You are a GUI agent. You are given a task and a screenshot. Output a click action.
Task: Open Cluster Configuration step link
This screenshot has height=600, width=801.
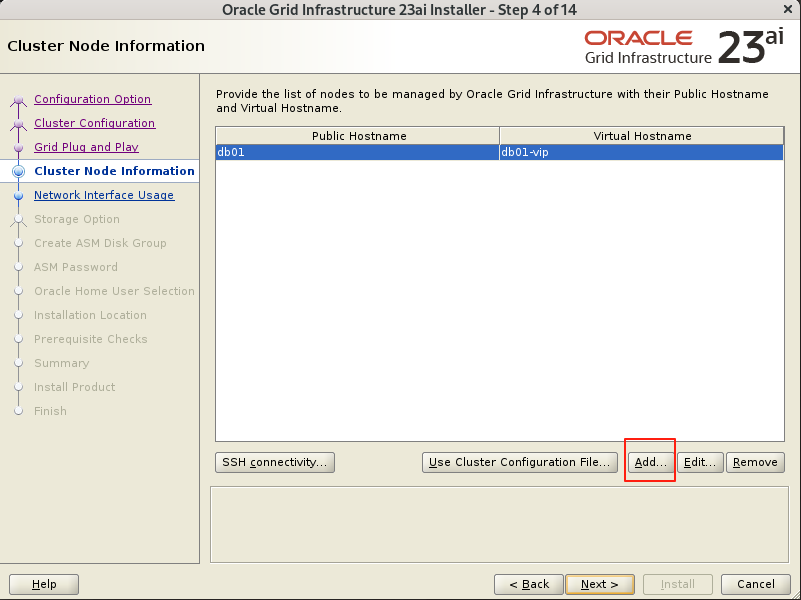(95, 123)
